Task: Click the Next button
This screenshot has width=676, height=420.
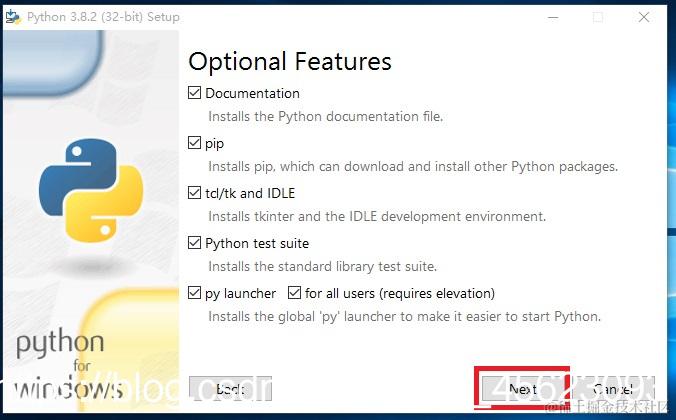Action: coord(523,389)
